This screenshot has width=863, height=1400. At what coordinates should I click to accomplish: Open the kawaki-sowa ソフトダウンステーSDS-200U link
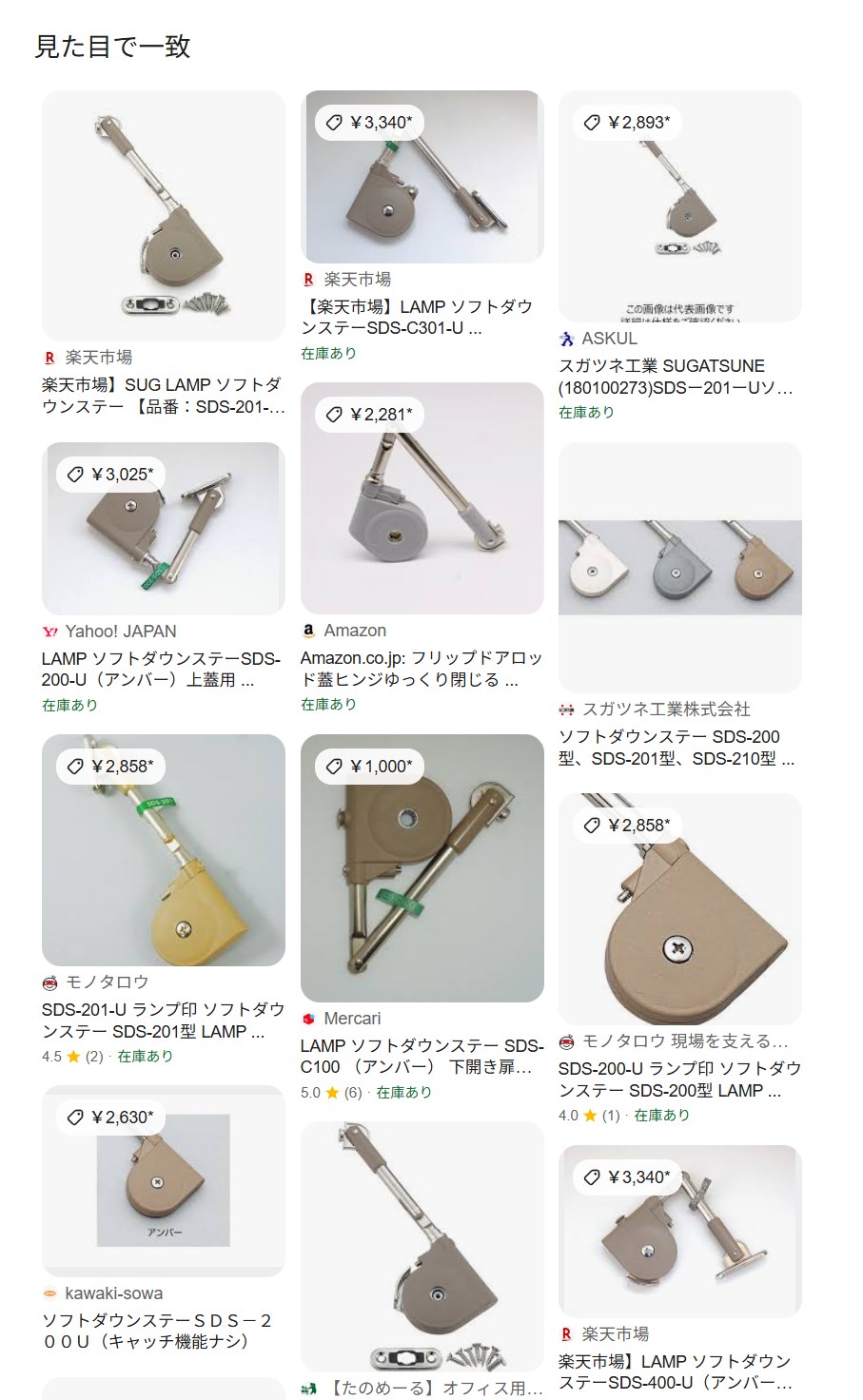coord(158,1331)
